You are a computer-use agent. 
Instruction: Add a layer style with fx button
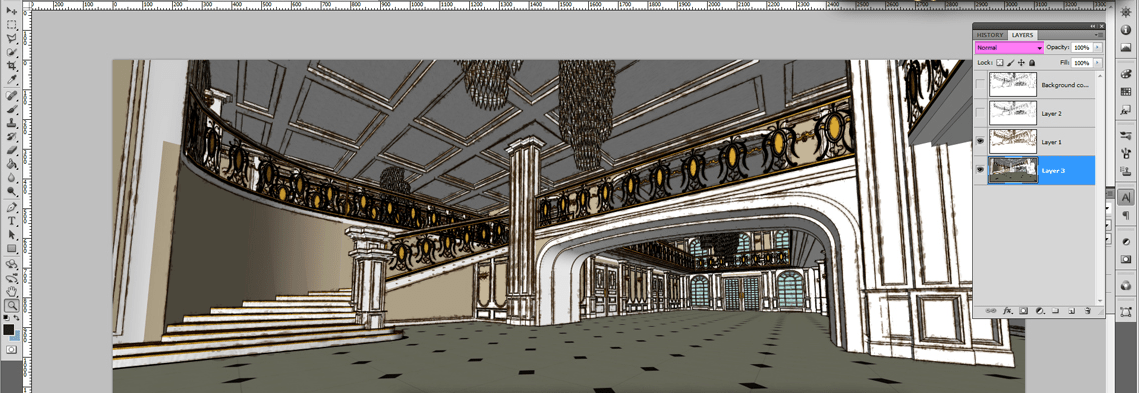pos(1008,310)
